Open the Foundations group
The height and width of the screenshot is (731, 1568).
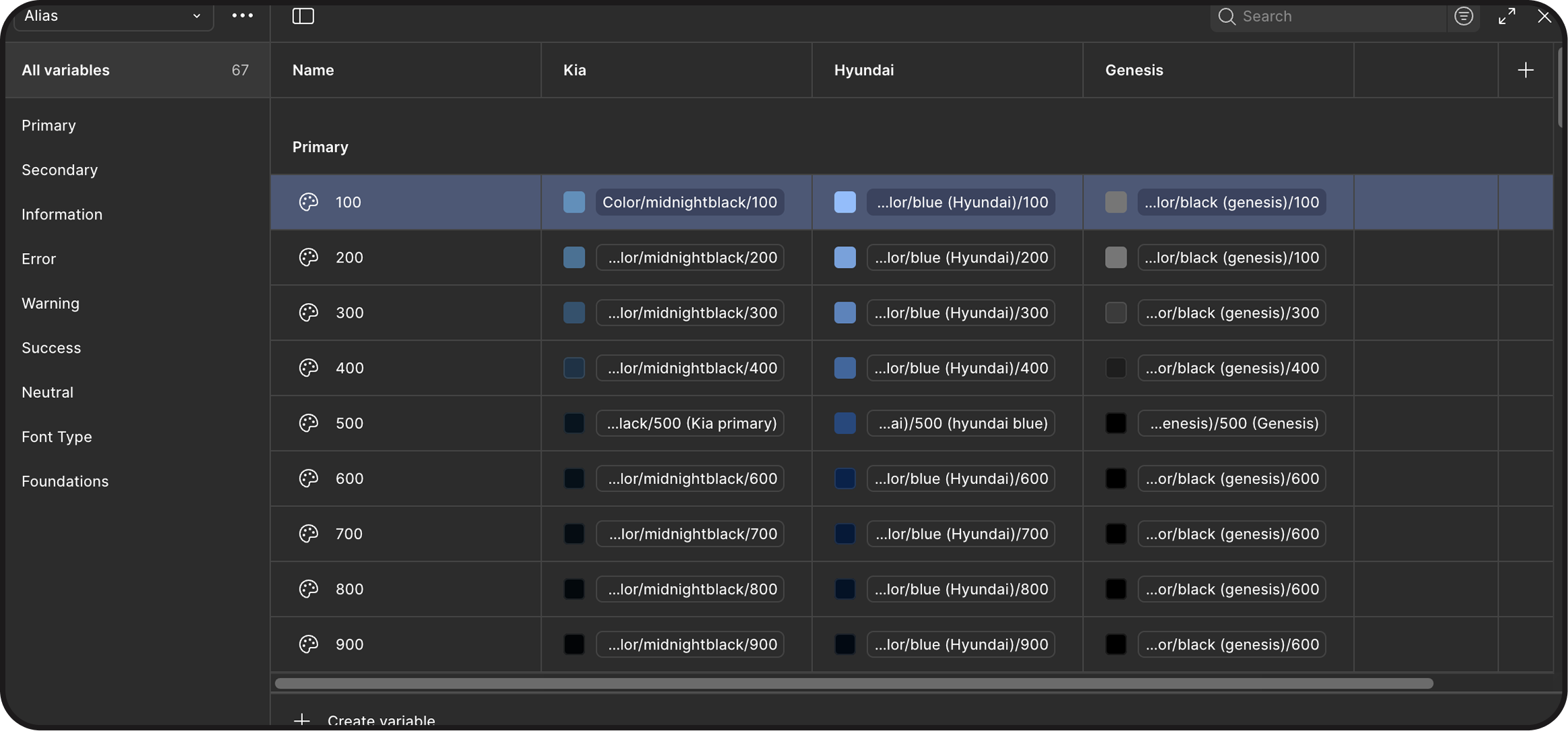(x=65, y=481)
